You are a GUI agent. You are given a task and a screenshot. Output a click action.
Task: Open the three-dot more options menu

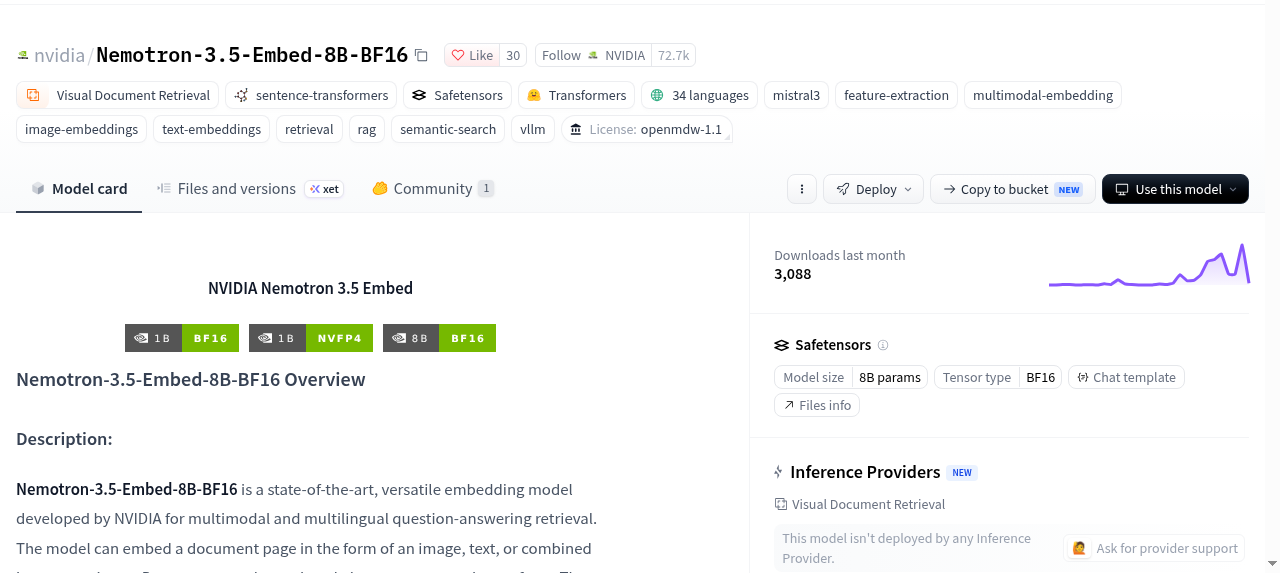tap(801, 189)
